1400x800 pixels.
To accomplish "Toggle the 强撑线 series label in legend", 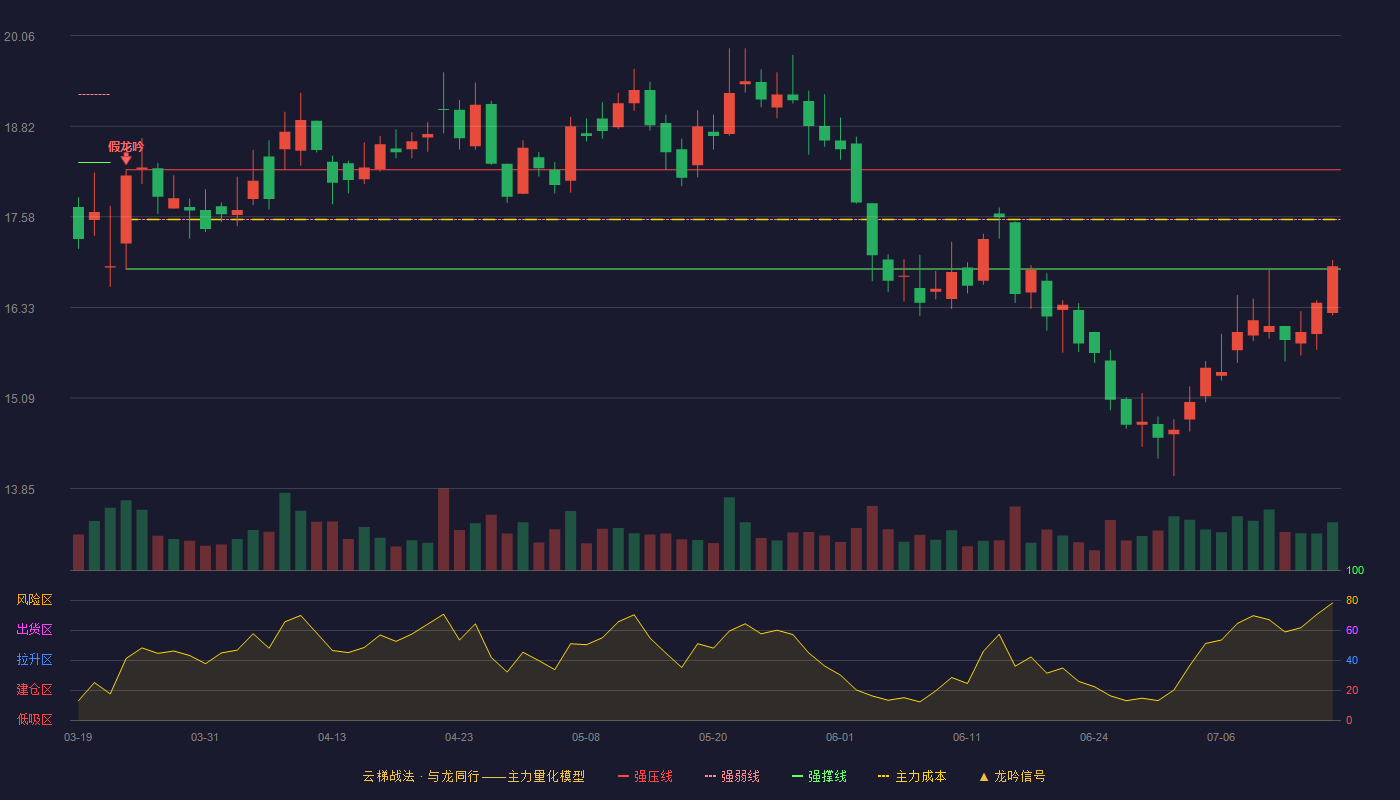I will pyautogui.click(x=827, y=776).
